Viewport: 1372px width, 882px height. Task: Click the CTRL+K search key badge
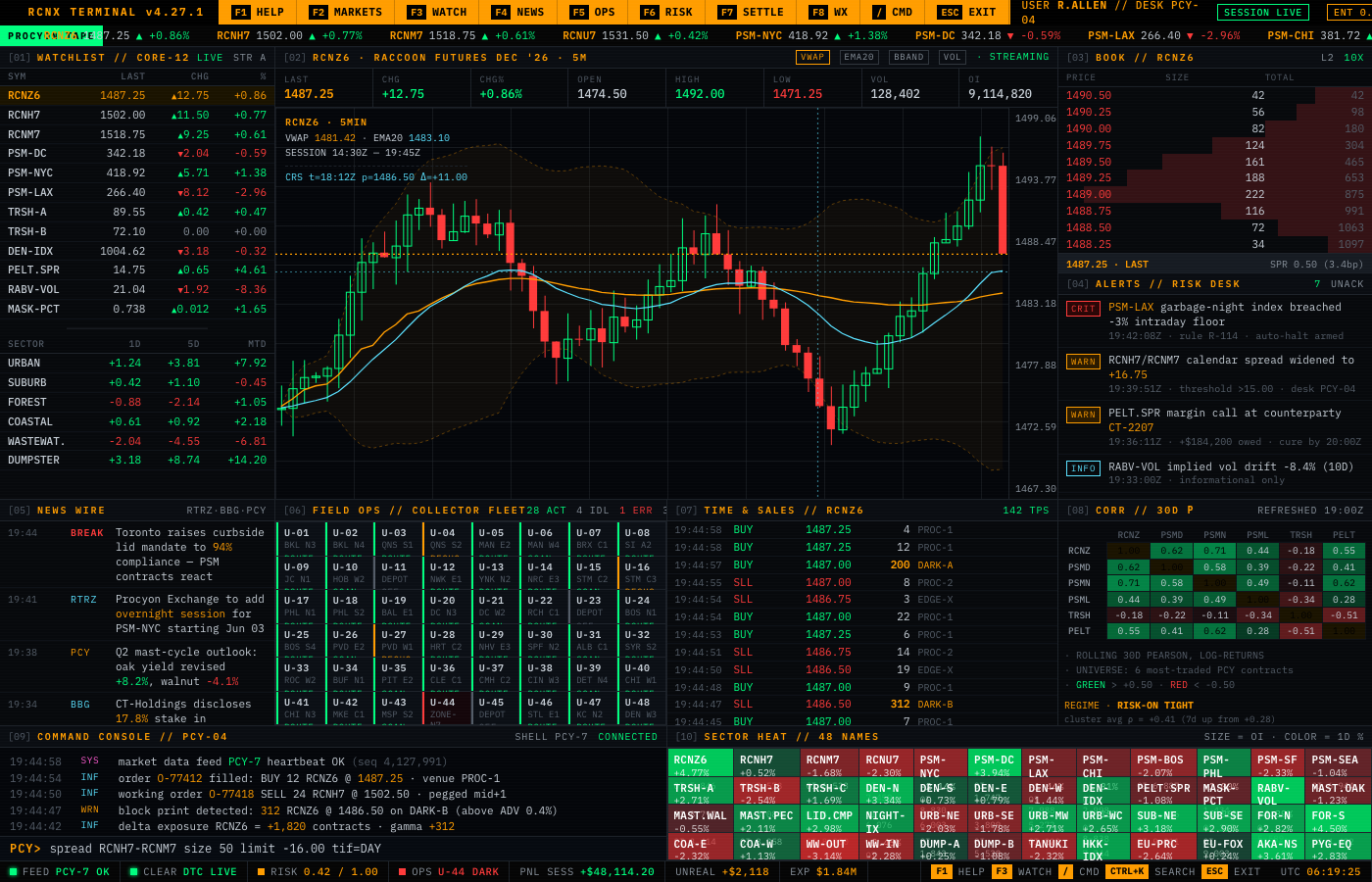pyautogui.click(x=1126, y=871)
